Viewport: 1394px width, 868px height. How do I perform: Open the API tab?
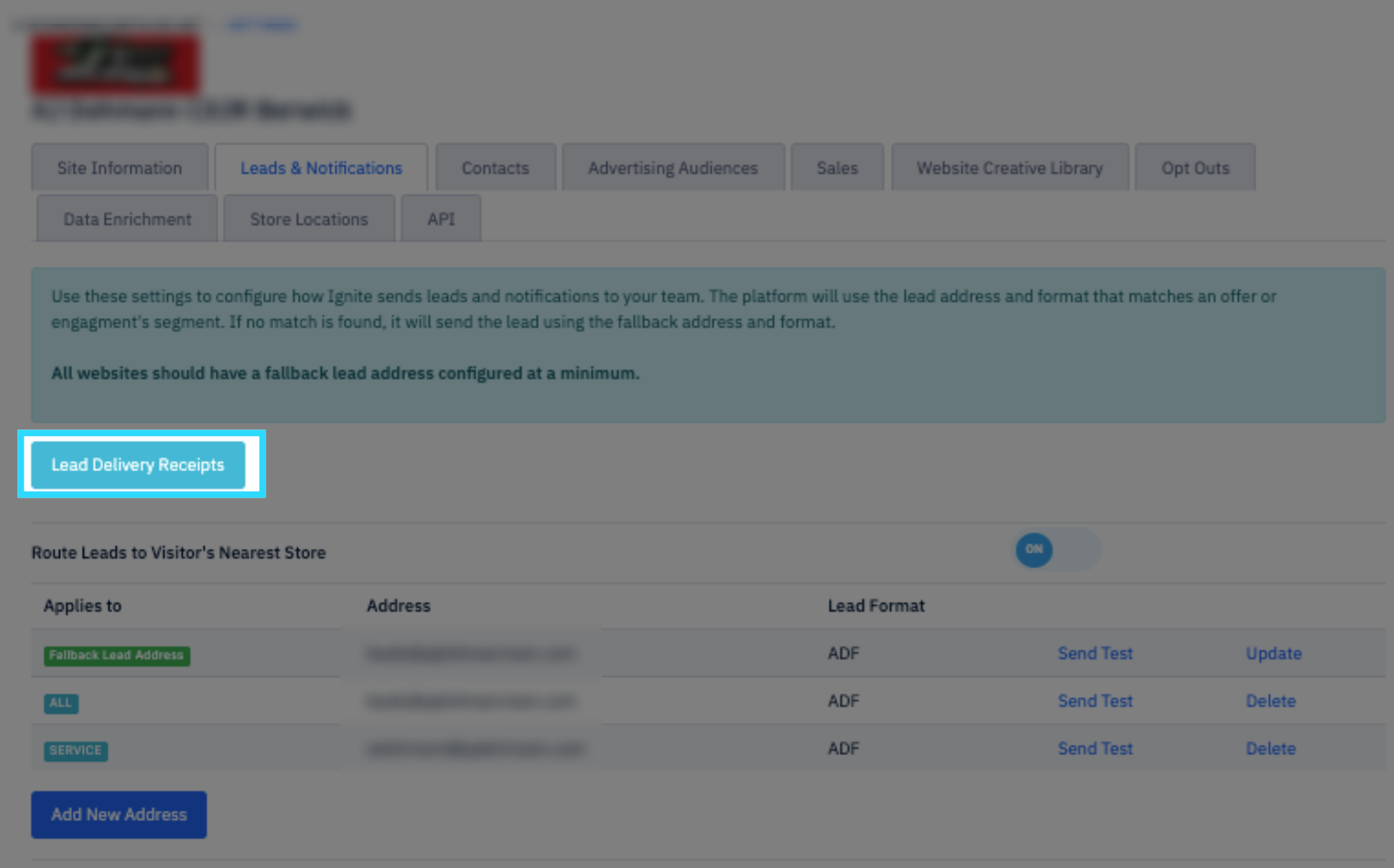[x=441, y=219]
